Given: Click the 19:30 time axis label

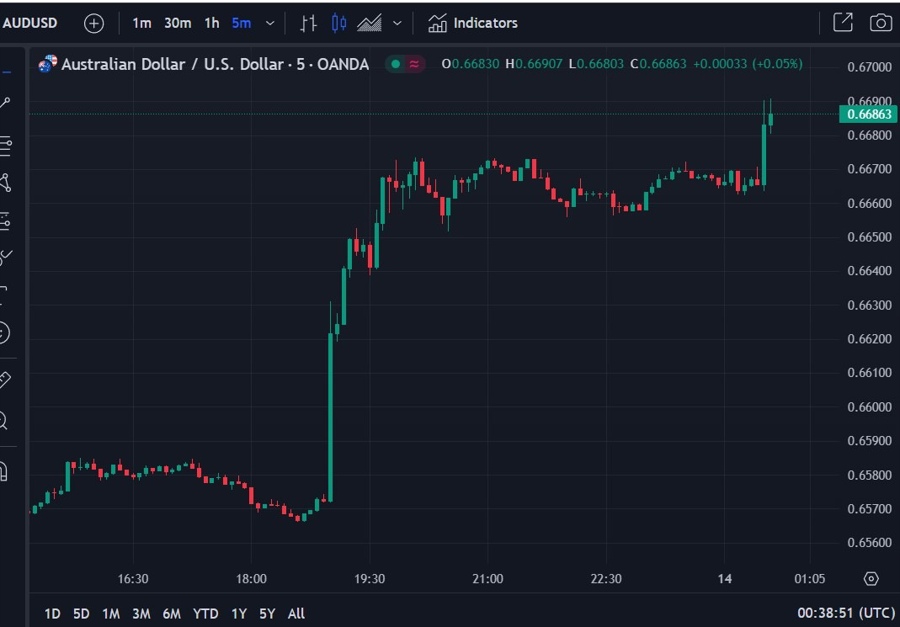Looking at the screenshot, I should click(x=370, y=579).
